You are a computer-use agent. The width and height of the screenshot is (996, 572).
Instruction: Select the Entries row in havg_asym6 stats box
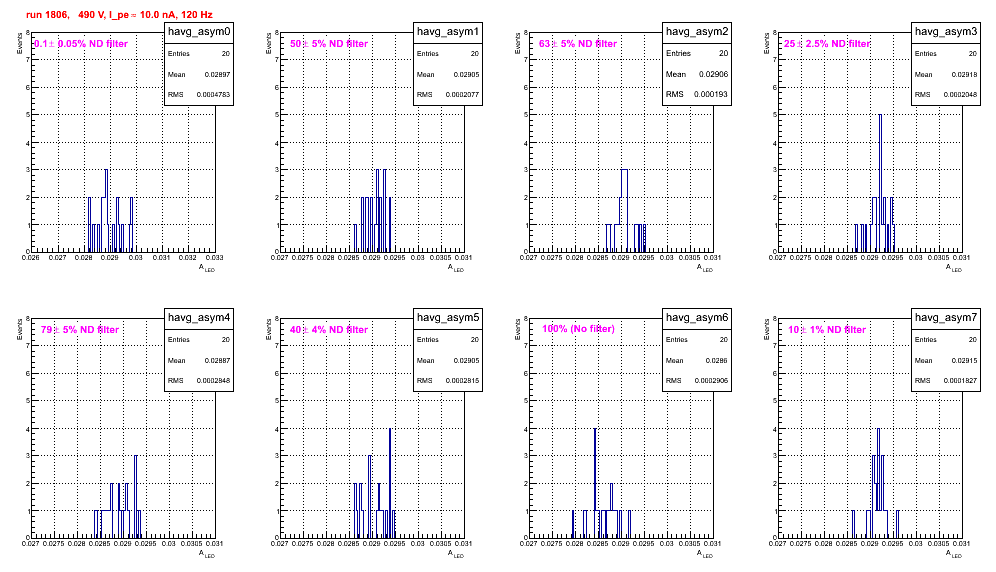pyautogui.click(x=697, y=340)
